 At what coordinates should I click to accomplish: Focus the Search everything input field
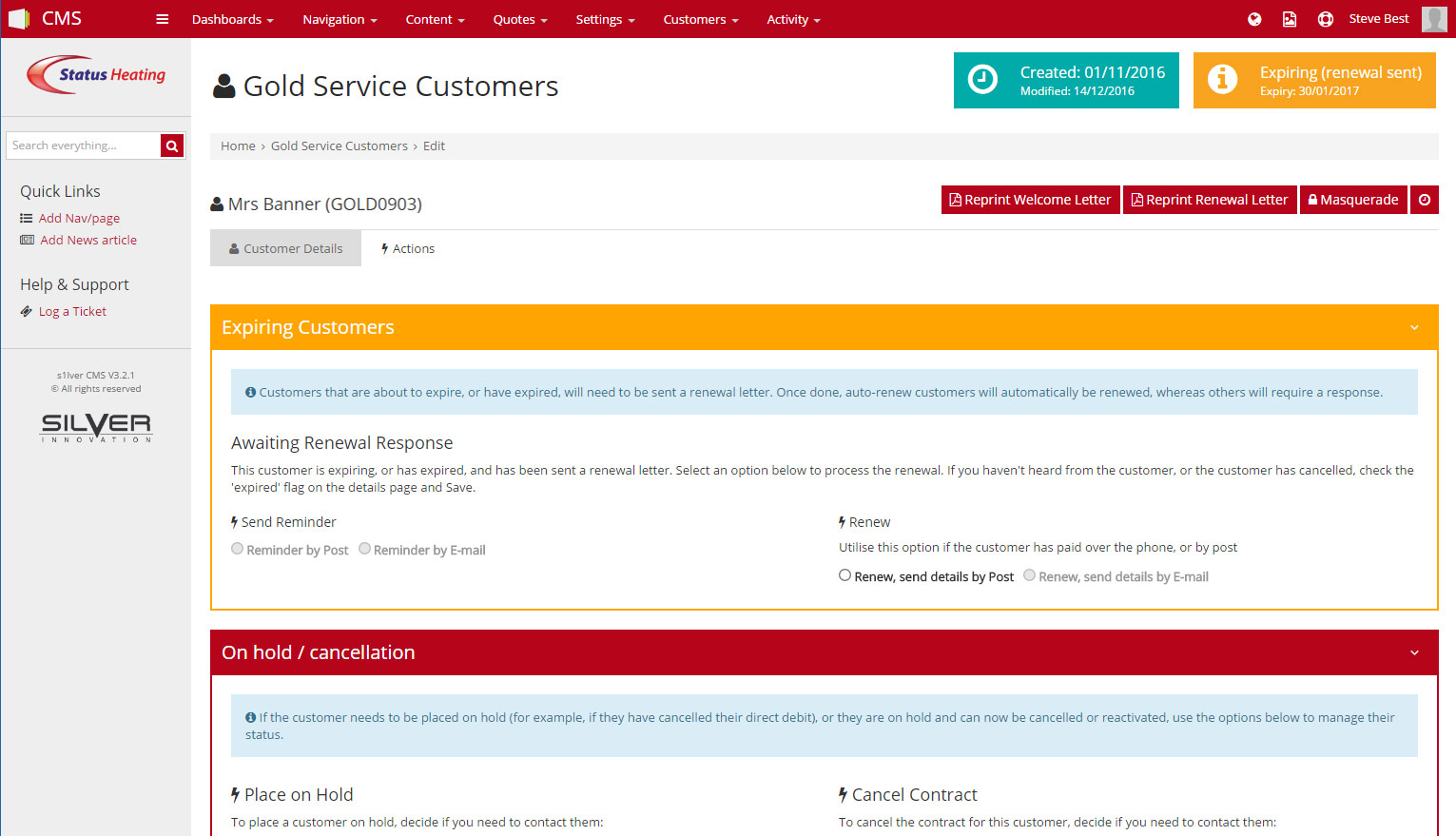(x=84, y=146)
